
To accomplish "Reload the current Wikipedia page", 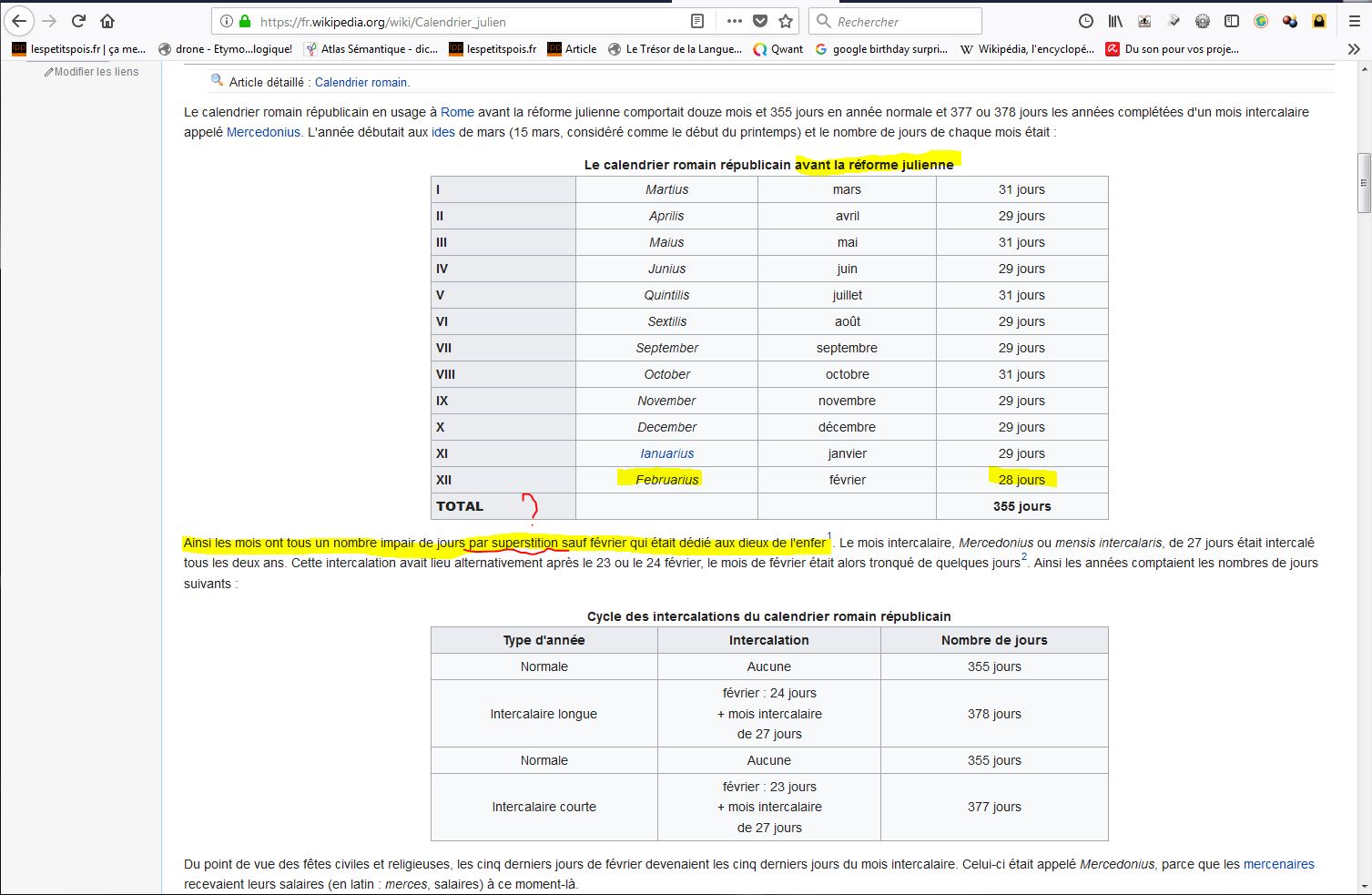I will pos(78,21).
